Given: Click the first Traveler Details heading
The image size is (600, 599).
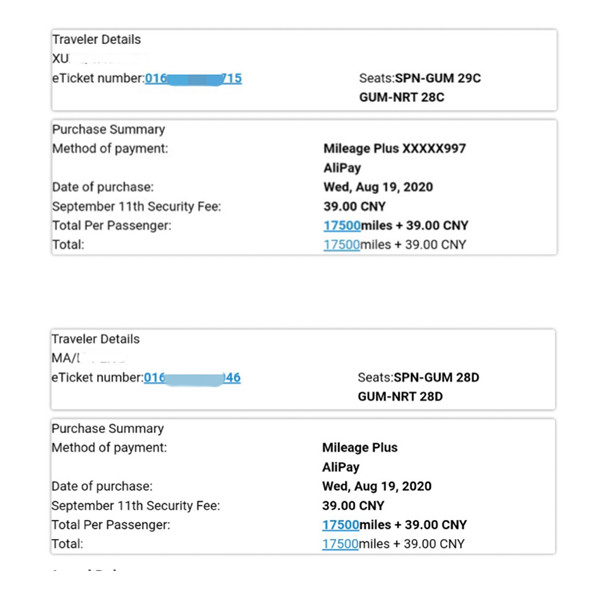Looking at the screenshot, I should coord(96,40).
